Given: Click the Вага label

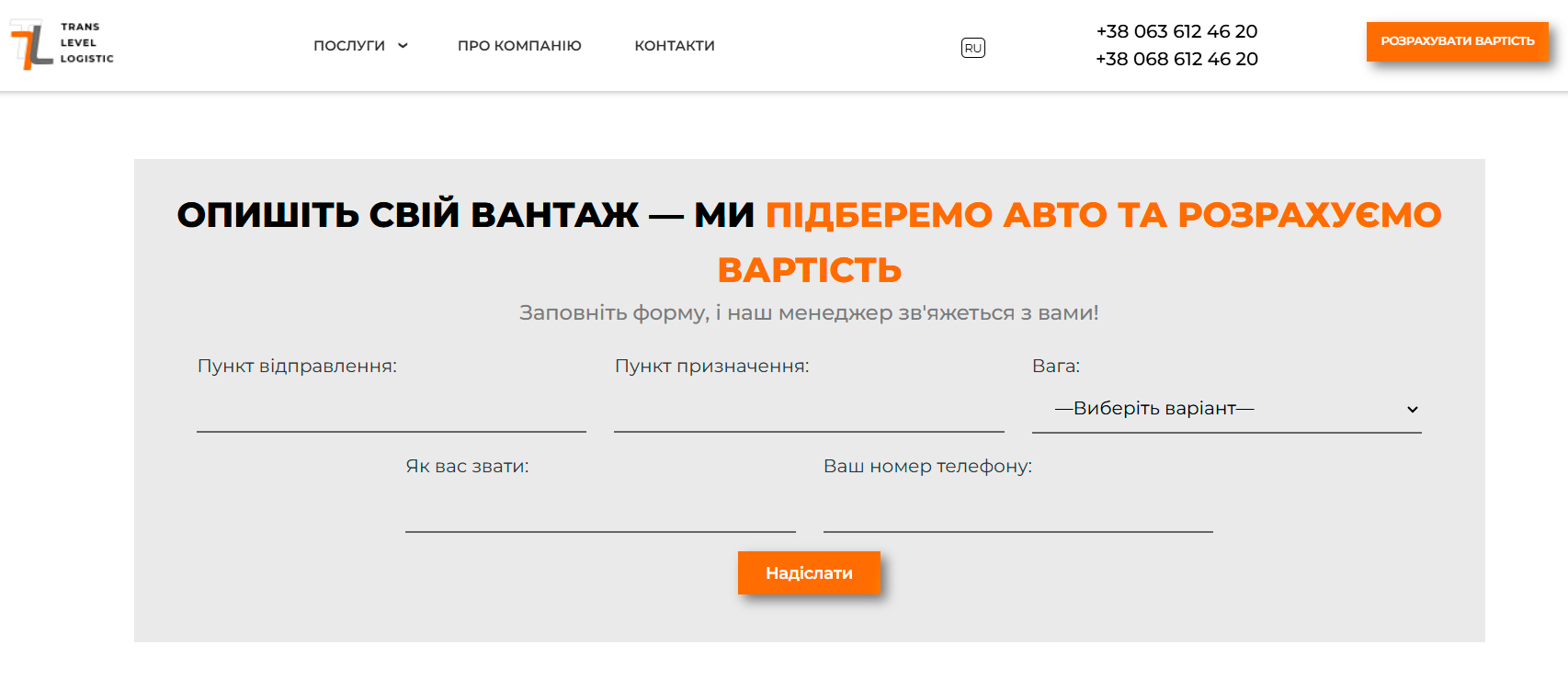Looking at the screenshot, I should pyautogui.click(x=1056, y=366).
